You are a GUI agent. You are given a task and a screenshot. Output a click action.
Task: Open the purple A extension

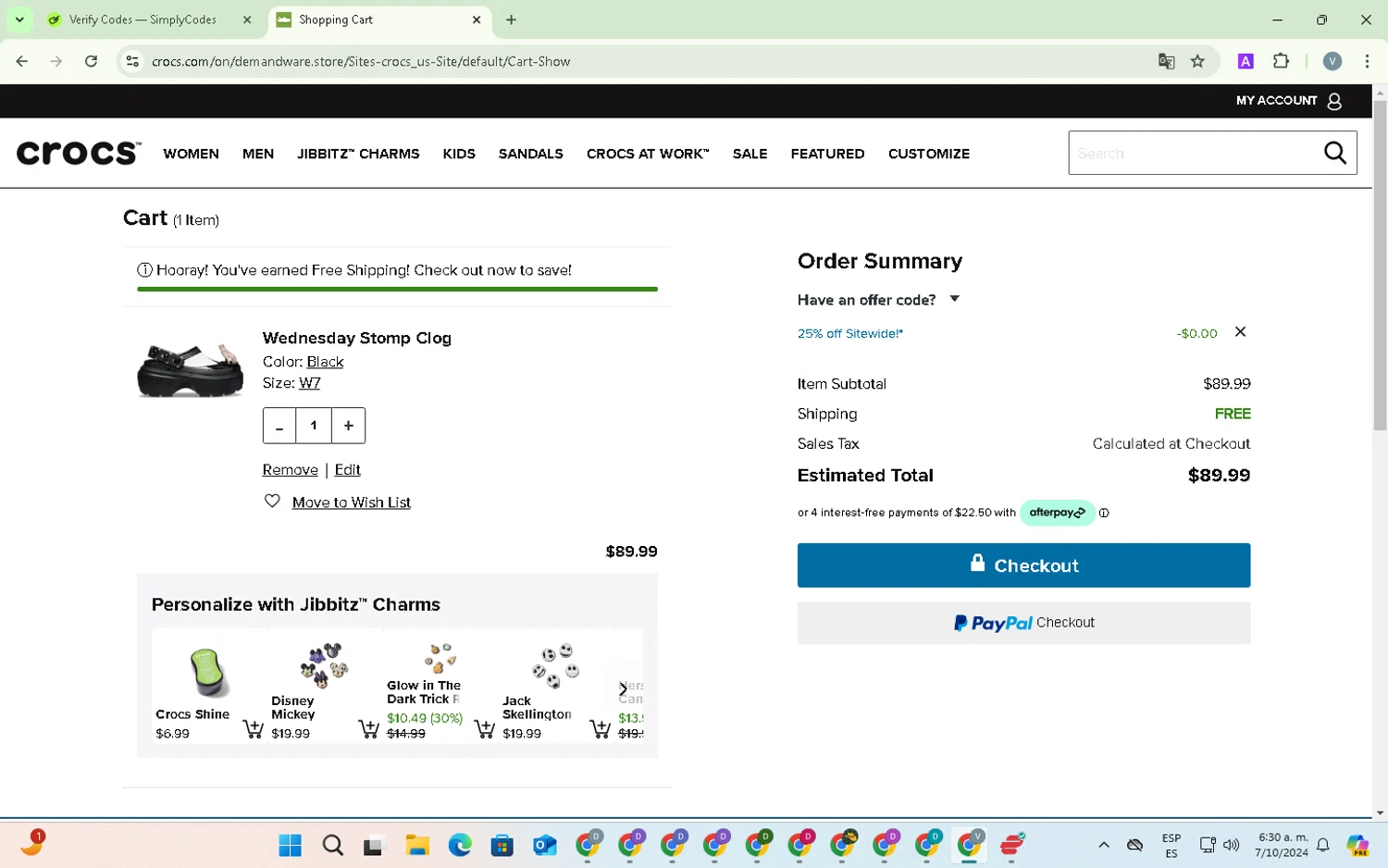tap(1245, 61)
